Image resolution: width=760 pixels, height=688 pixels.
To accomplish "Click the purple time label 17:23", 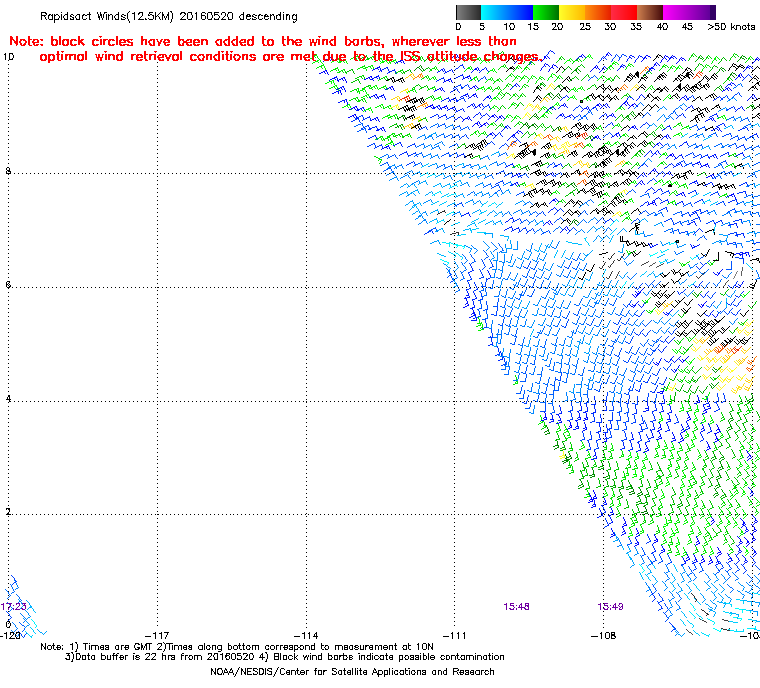I will tap(14, 607).
